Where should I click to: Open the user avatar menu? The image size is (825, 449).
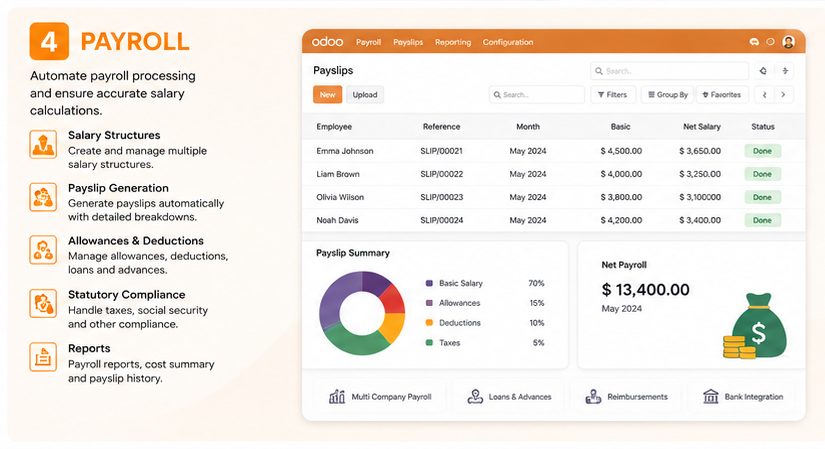point(788,42)
